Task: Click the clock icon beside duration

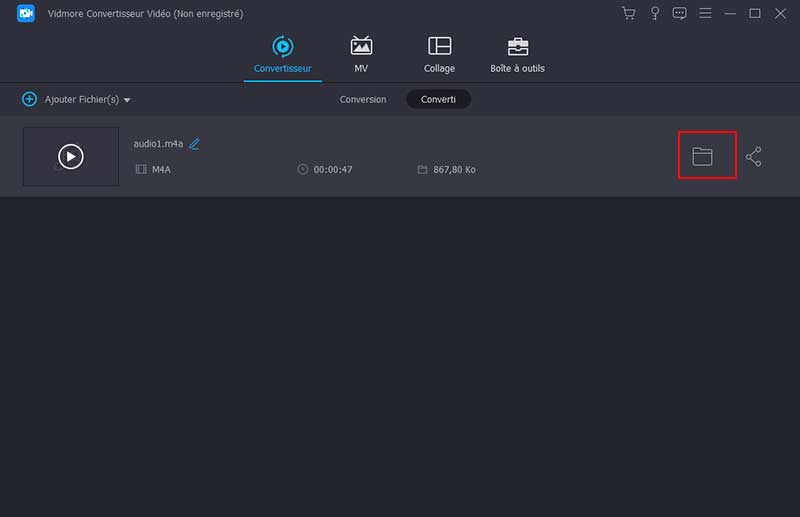Action: (x=303, y=169)
